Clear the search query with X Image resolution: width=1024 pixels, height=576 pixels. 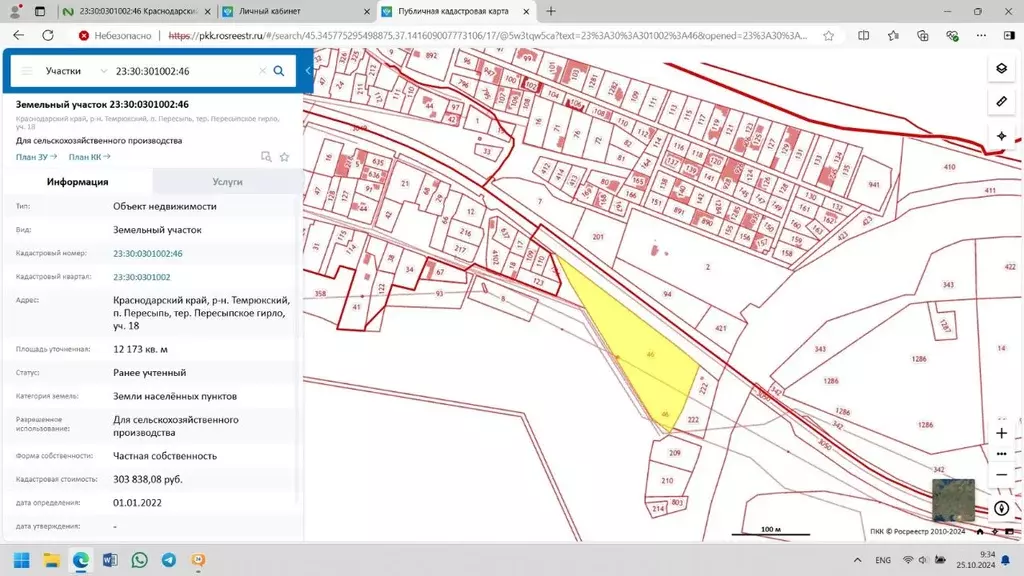[262, 71]
